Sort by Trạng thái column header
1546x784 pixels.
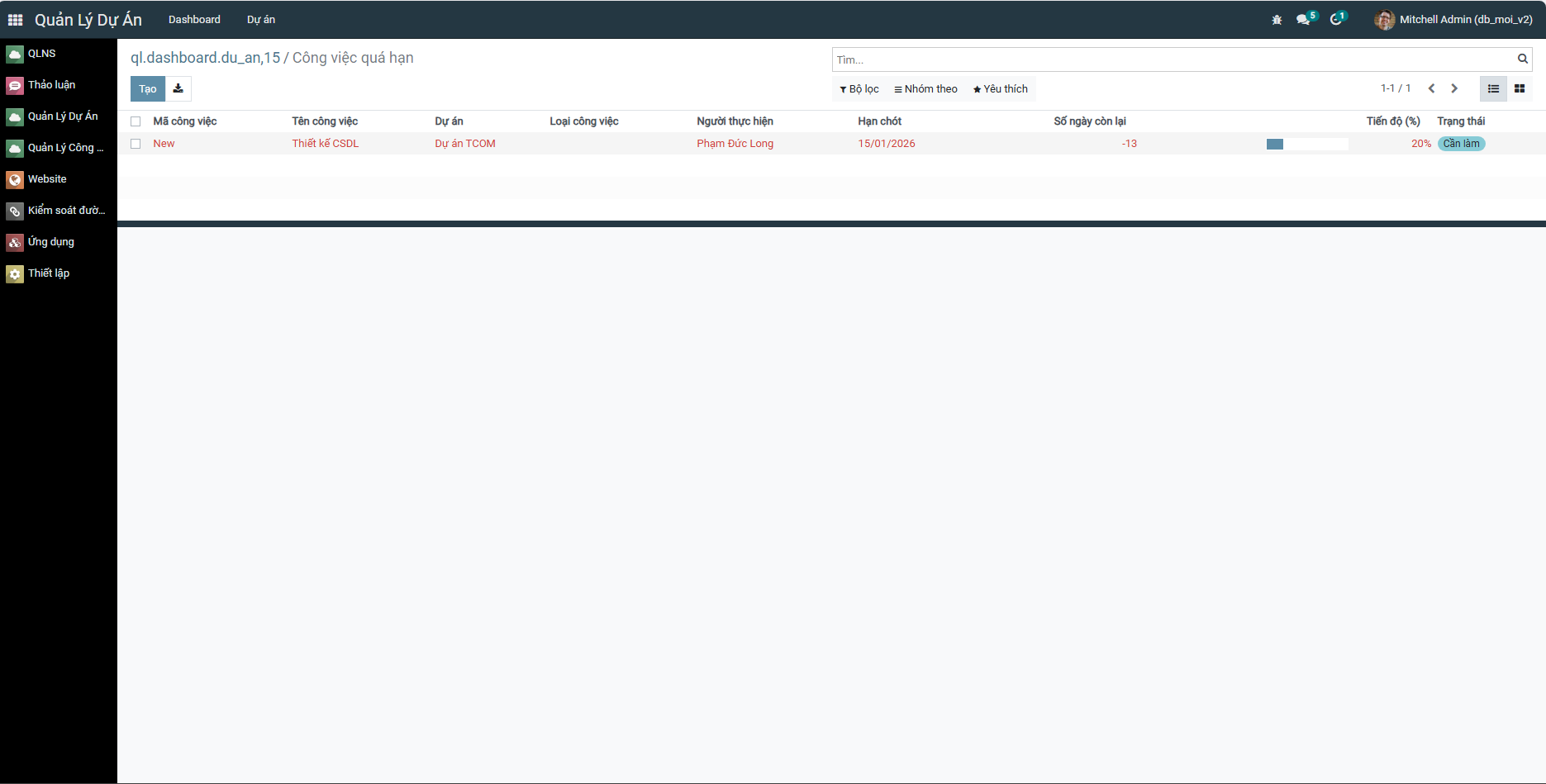pos(1461,121)
